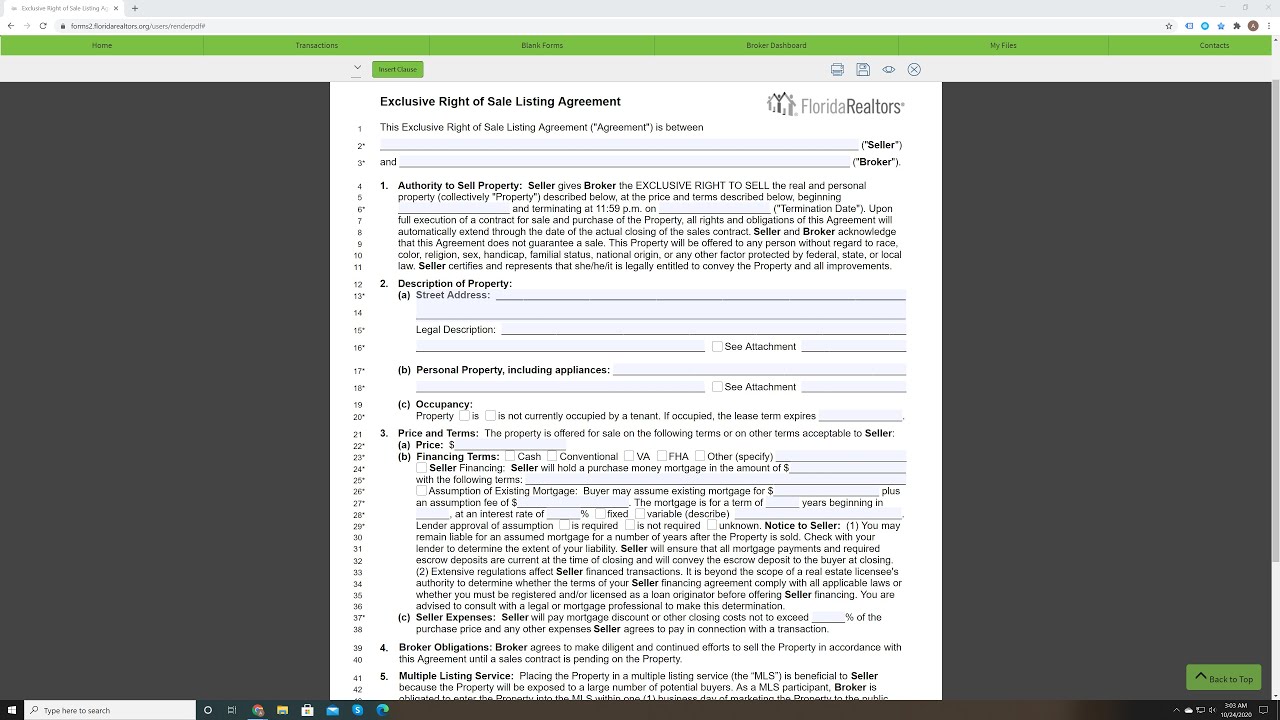Click the Windows taskbar search box
The width and height of the screenshot is (1280, 720).
pos(109,710)
